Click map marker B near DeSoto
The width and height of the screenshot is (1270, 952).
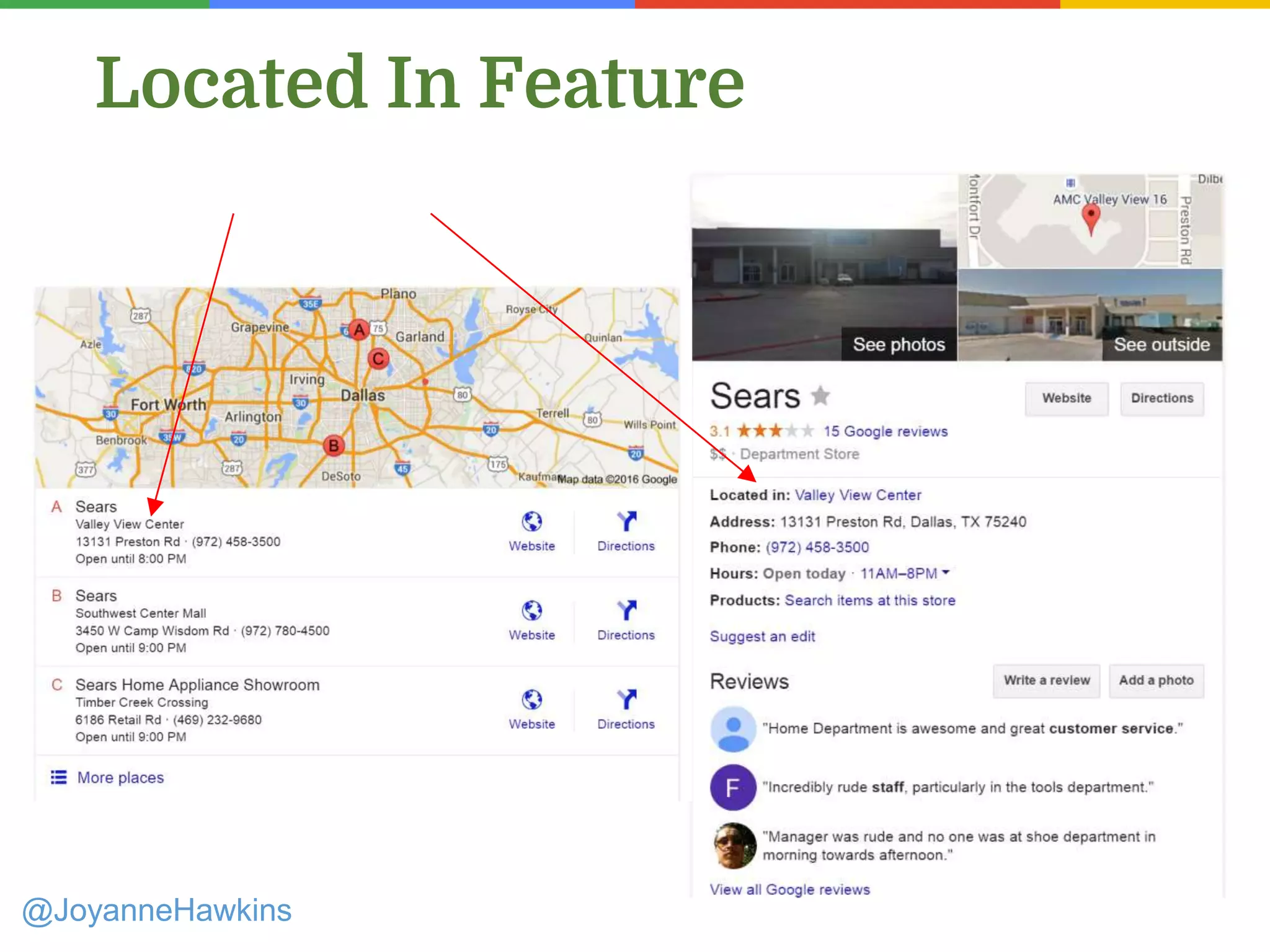tap(334, 445)
